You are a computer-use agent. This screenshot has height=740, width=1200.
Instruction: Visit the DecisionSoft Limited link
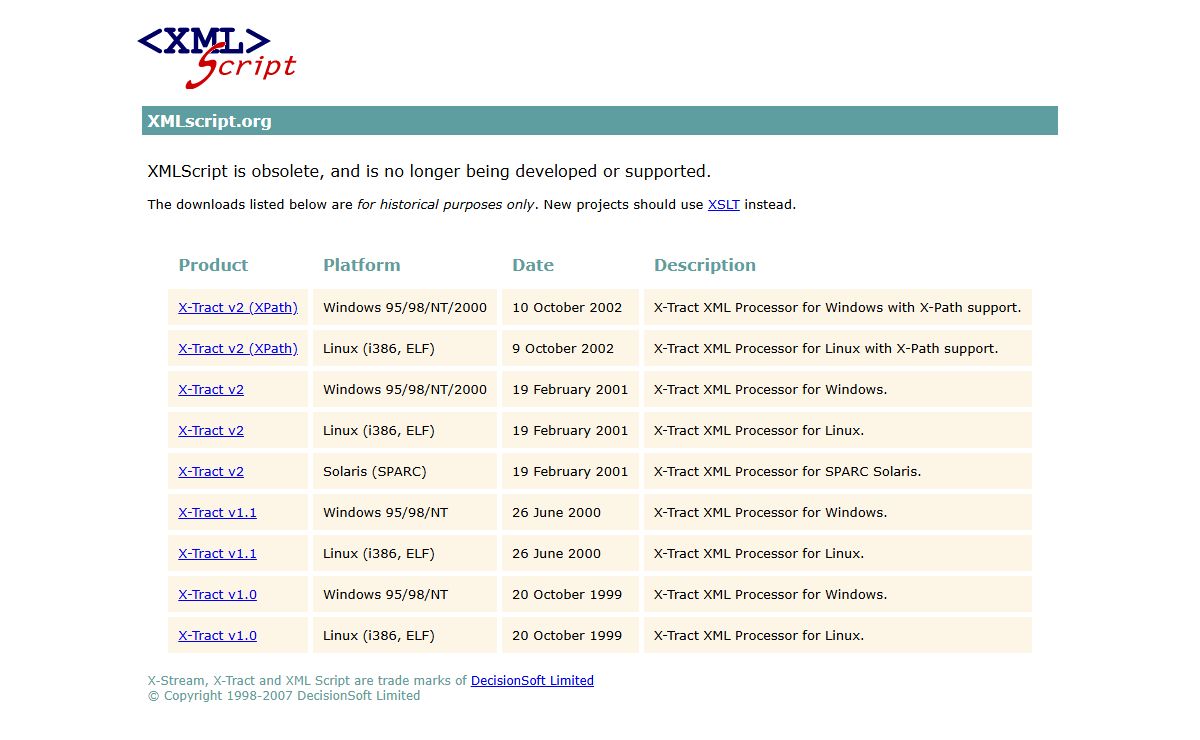532,680
